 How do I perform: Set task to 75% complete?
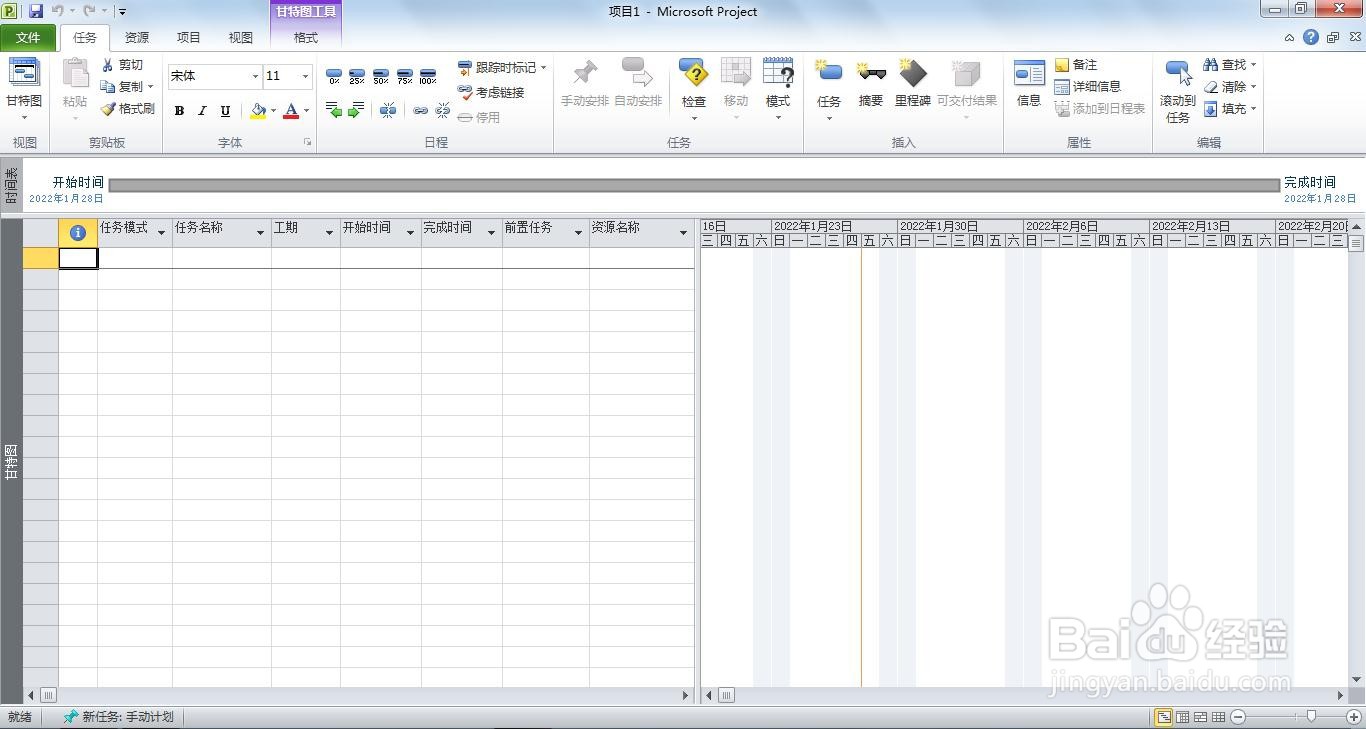[404, 76]
